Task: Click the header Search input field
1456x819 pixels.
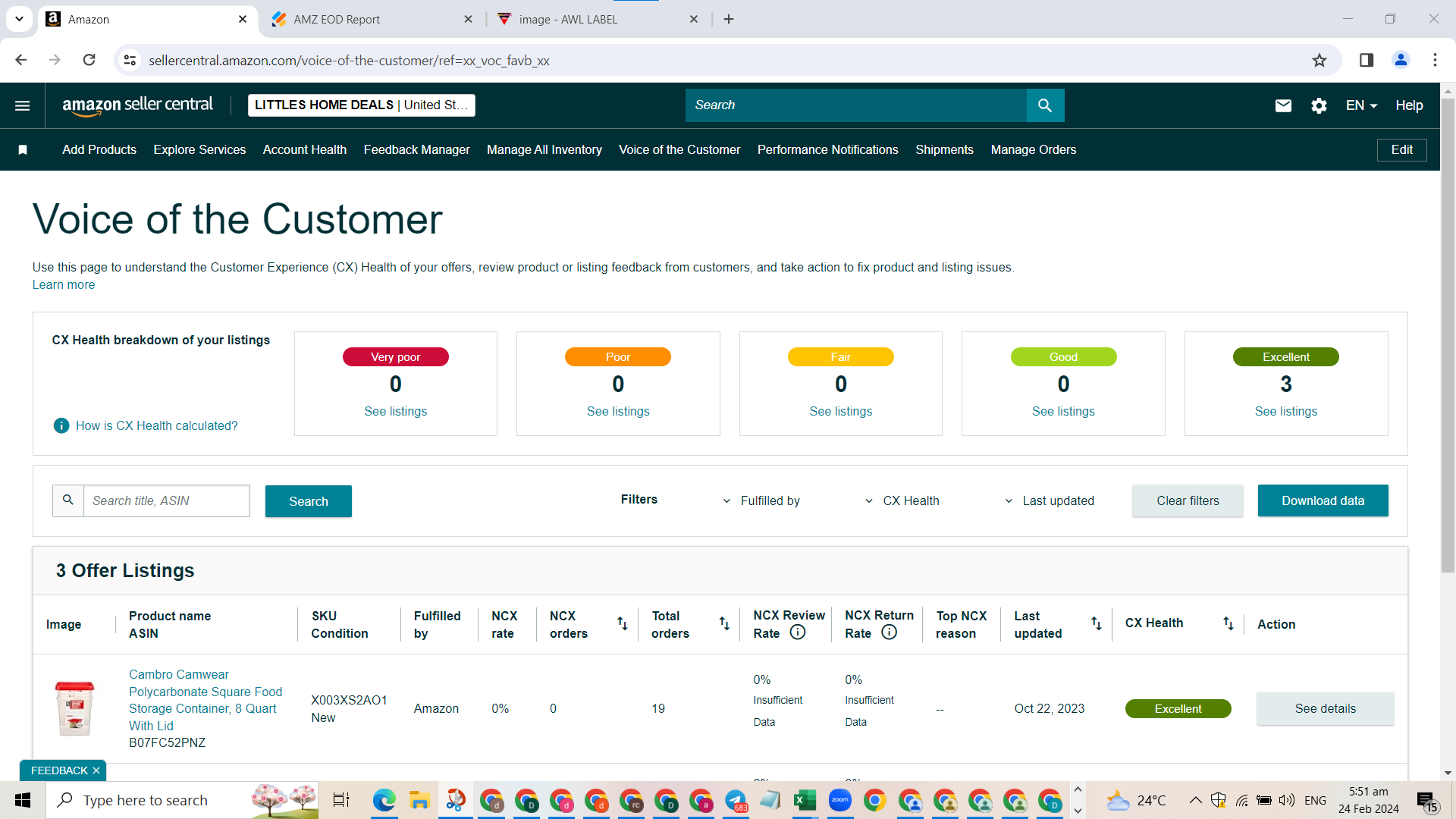Action: coord(856,105)
